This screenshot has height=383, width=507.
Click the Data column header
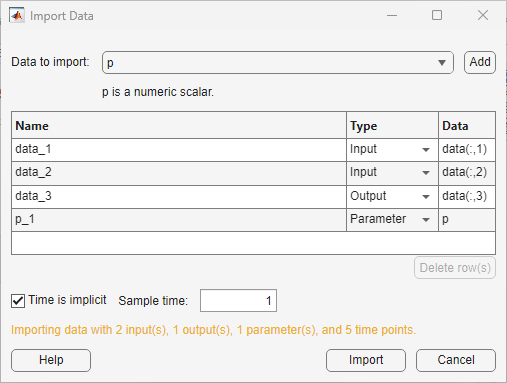(x=467, y=126)
